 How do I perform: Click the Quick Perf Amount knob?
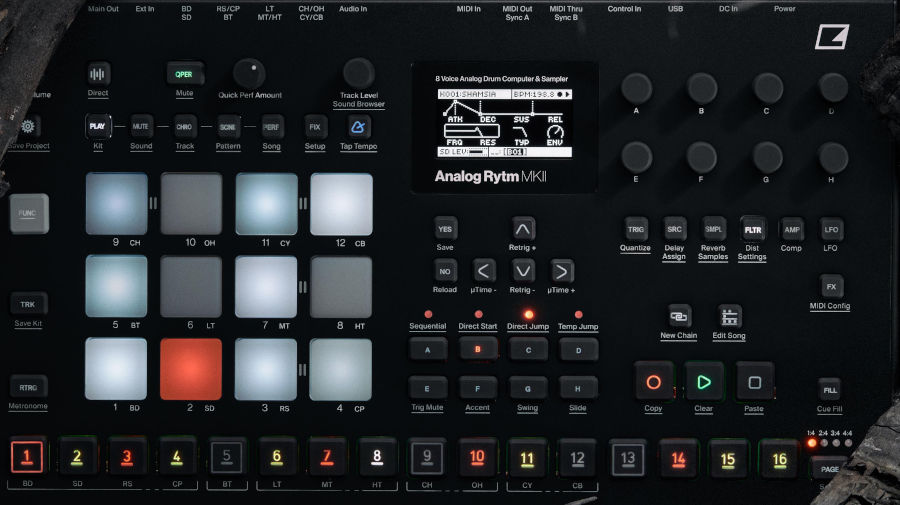pos(250,73)
